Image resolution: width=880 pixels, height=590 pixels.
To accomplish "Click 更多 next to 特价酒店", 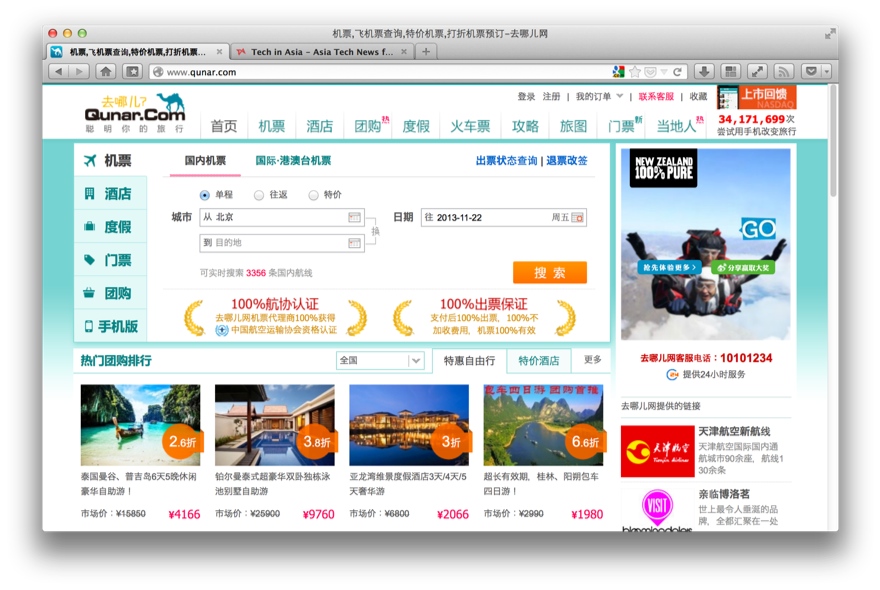I will (x=593, y=360).
